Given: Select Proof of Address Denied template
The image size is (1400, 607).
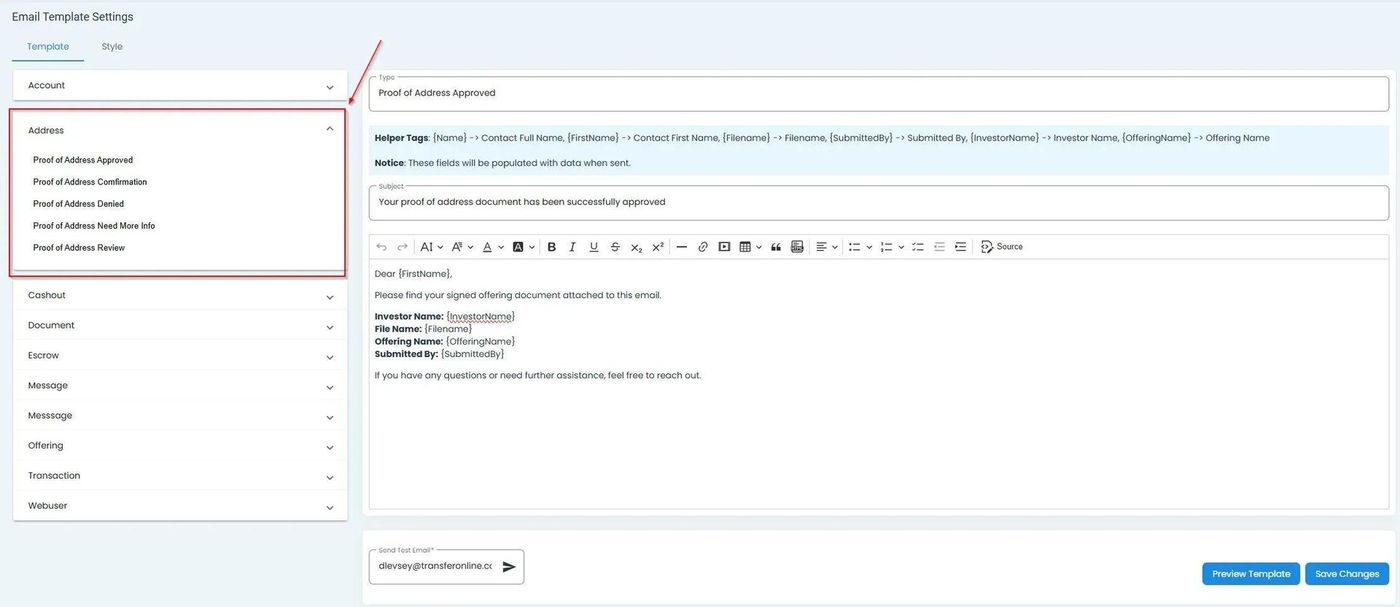Looking at the screenshot, I should click(x=79, y=204).
